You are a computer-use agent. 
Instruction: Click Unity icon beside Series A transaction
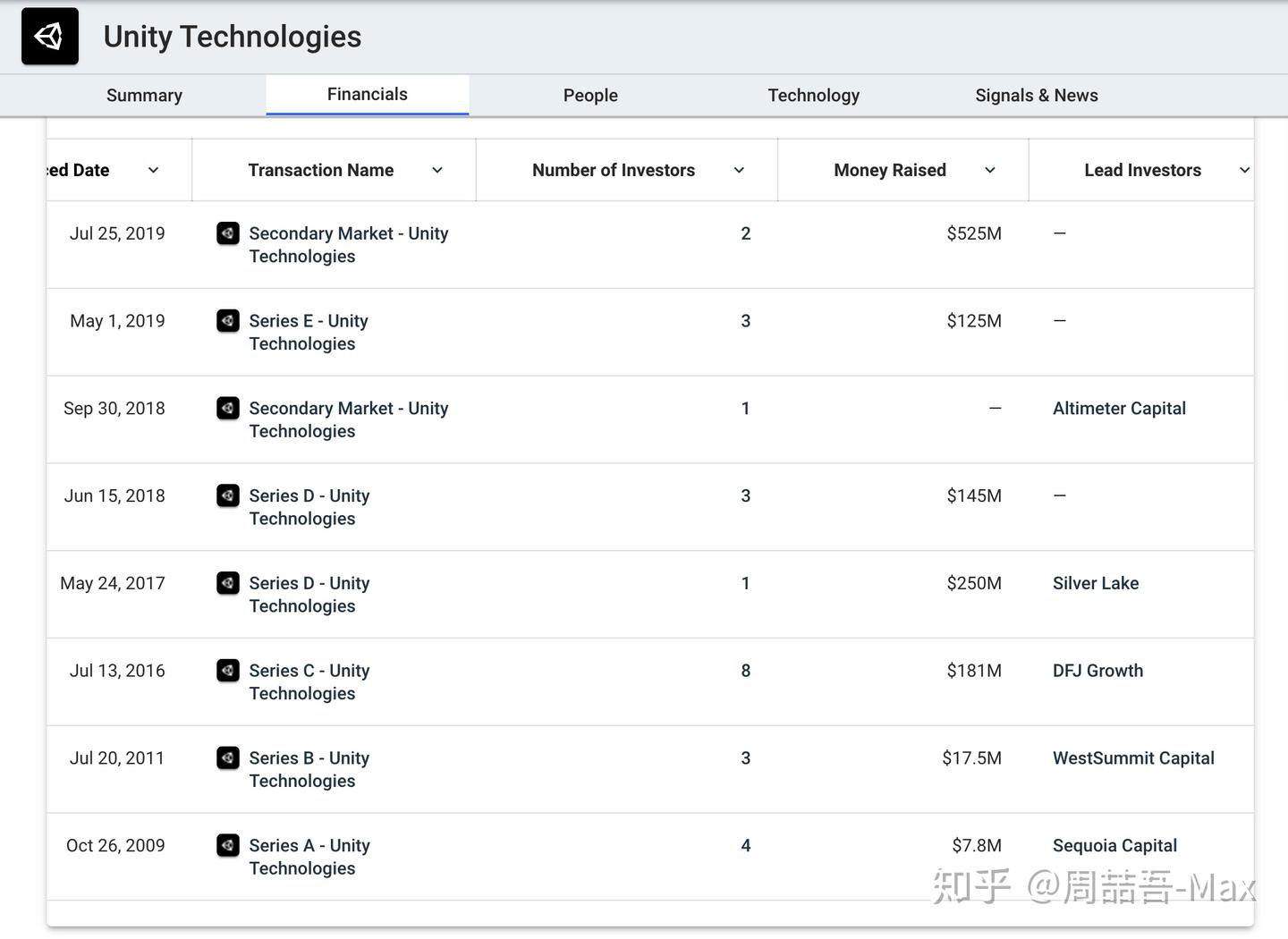[228, 845]
